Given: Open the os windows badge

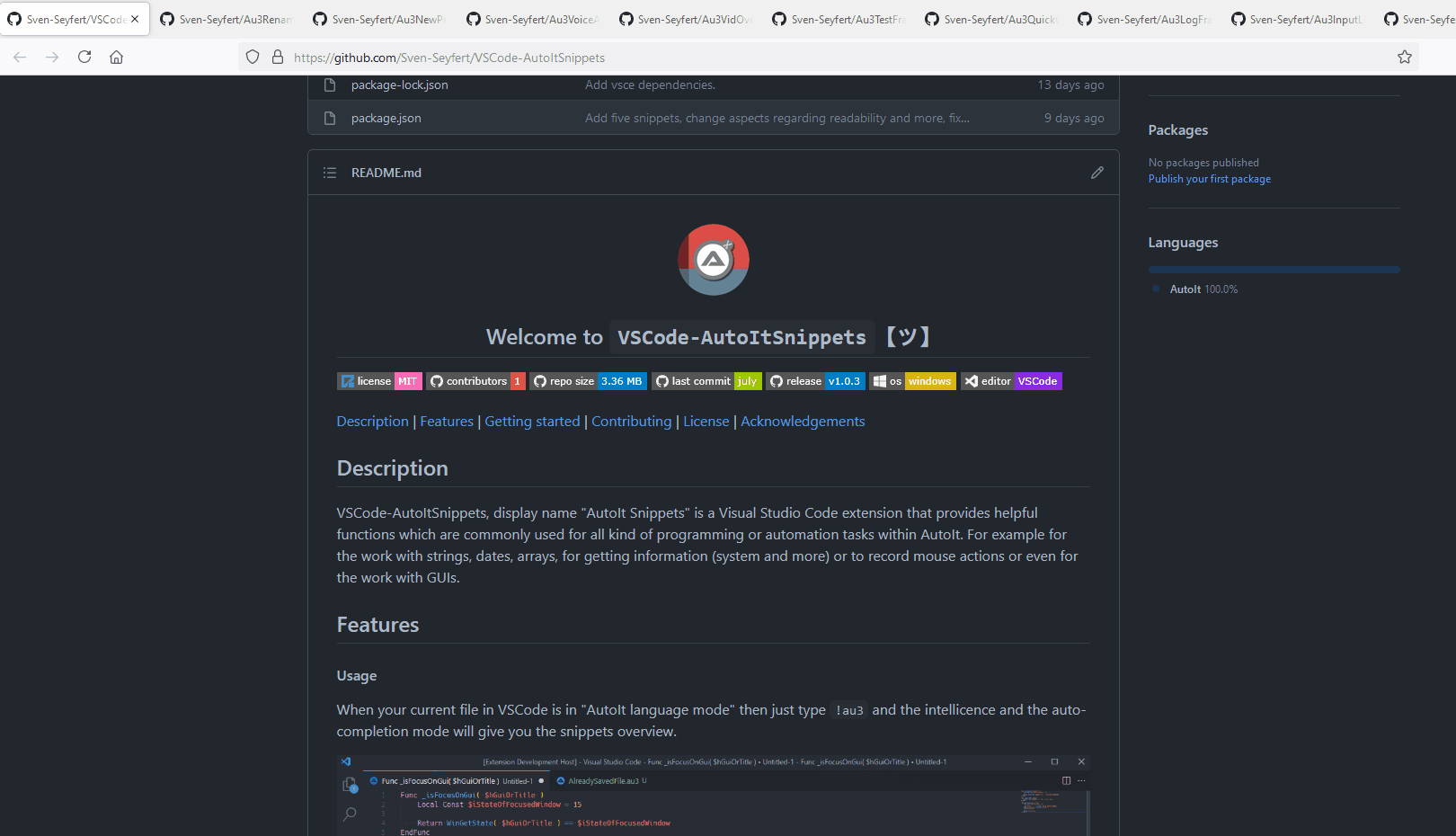Looking at the screenshot, I should [912, 381].
